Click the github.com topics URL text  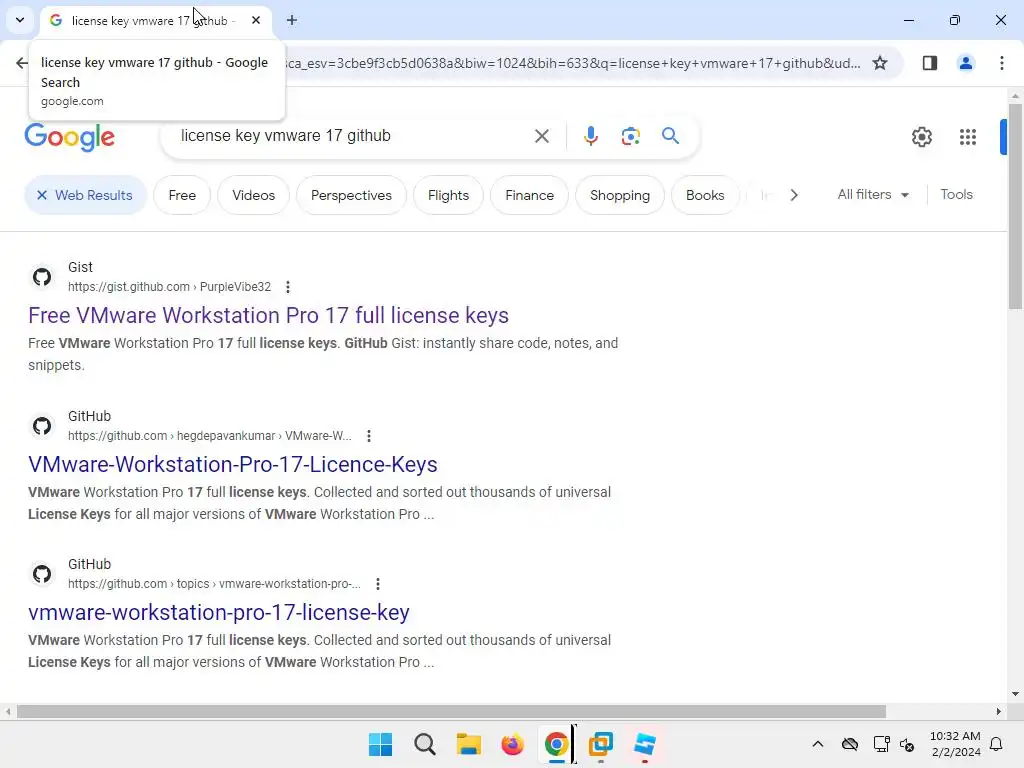tap(214, 584)
